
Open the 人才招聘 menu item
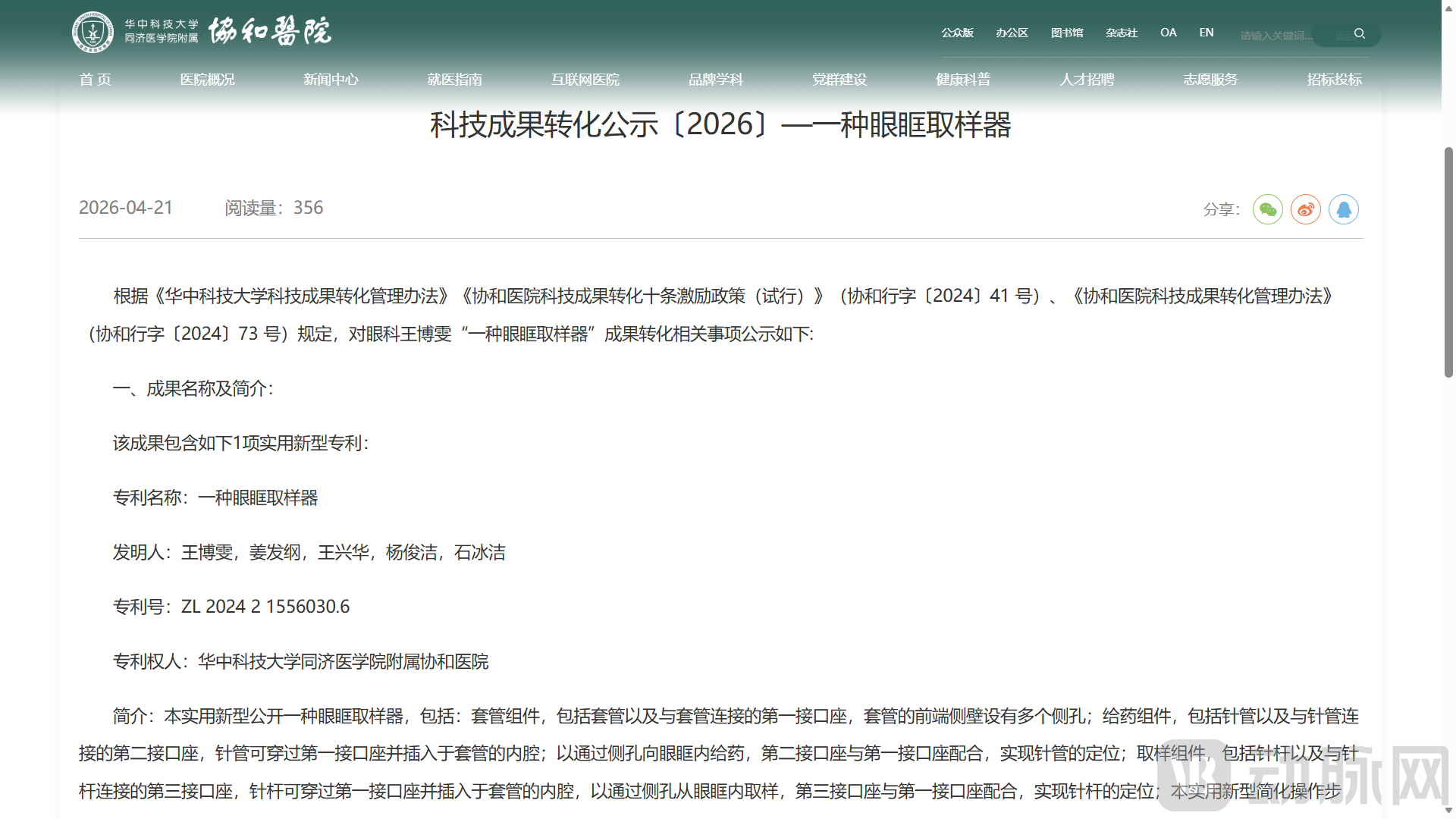pyautogui.click(x=1087, y=80)
